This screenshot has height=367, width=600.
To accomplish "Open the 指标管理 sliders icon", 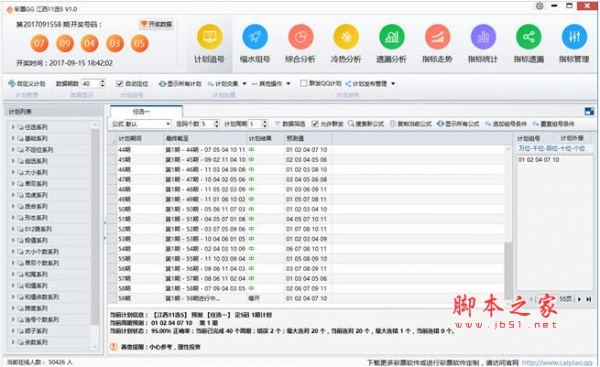I will (x=574, y=37).
